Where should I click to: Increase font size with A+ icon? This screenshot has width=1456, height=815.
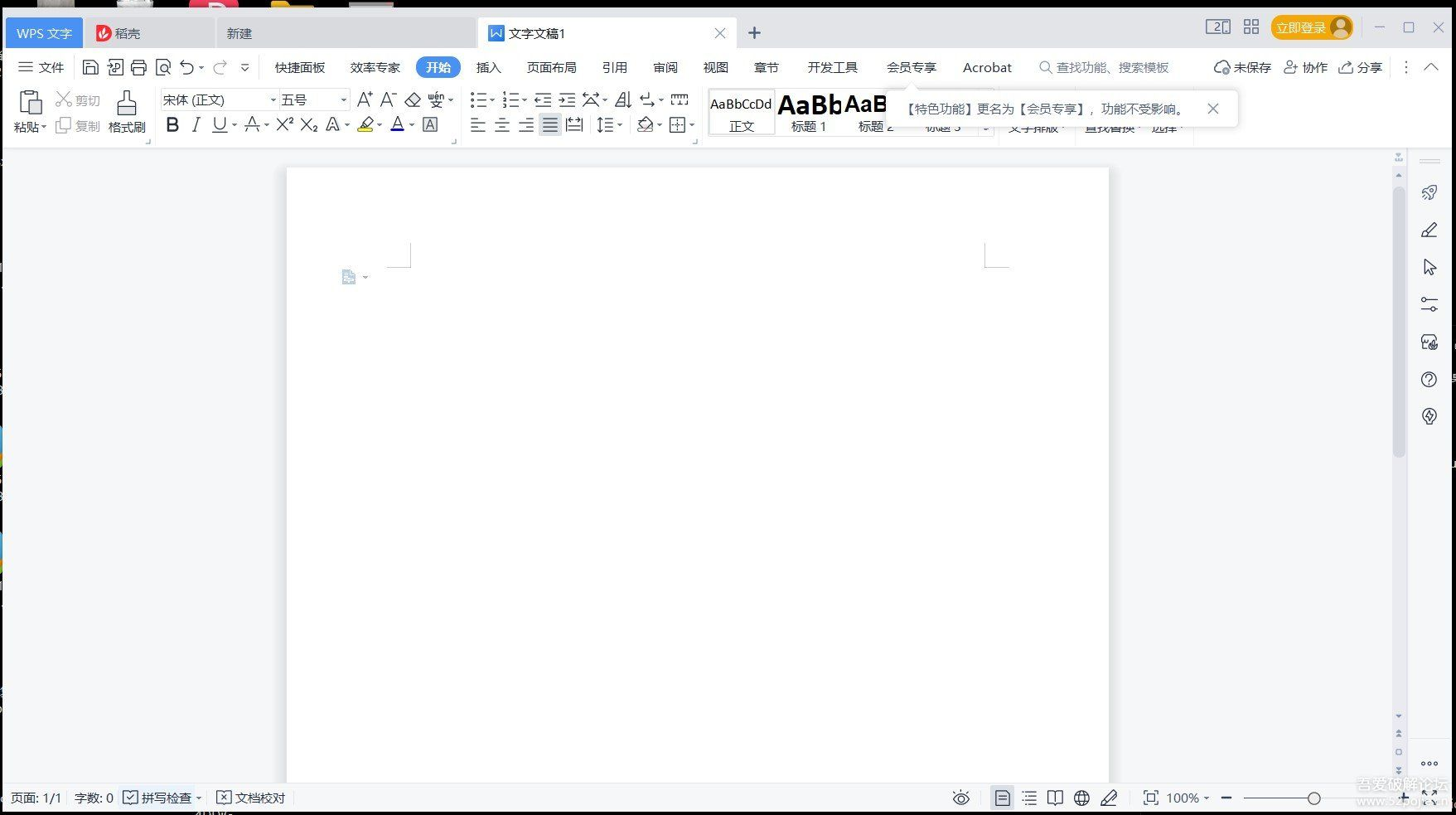(x=365, y=99)
